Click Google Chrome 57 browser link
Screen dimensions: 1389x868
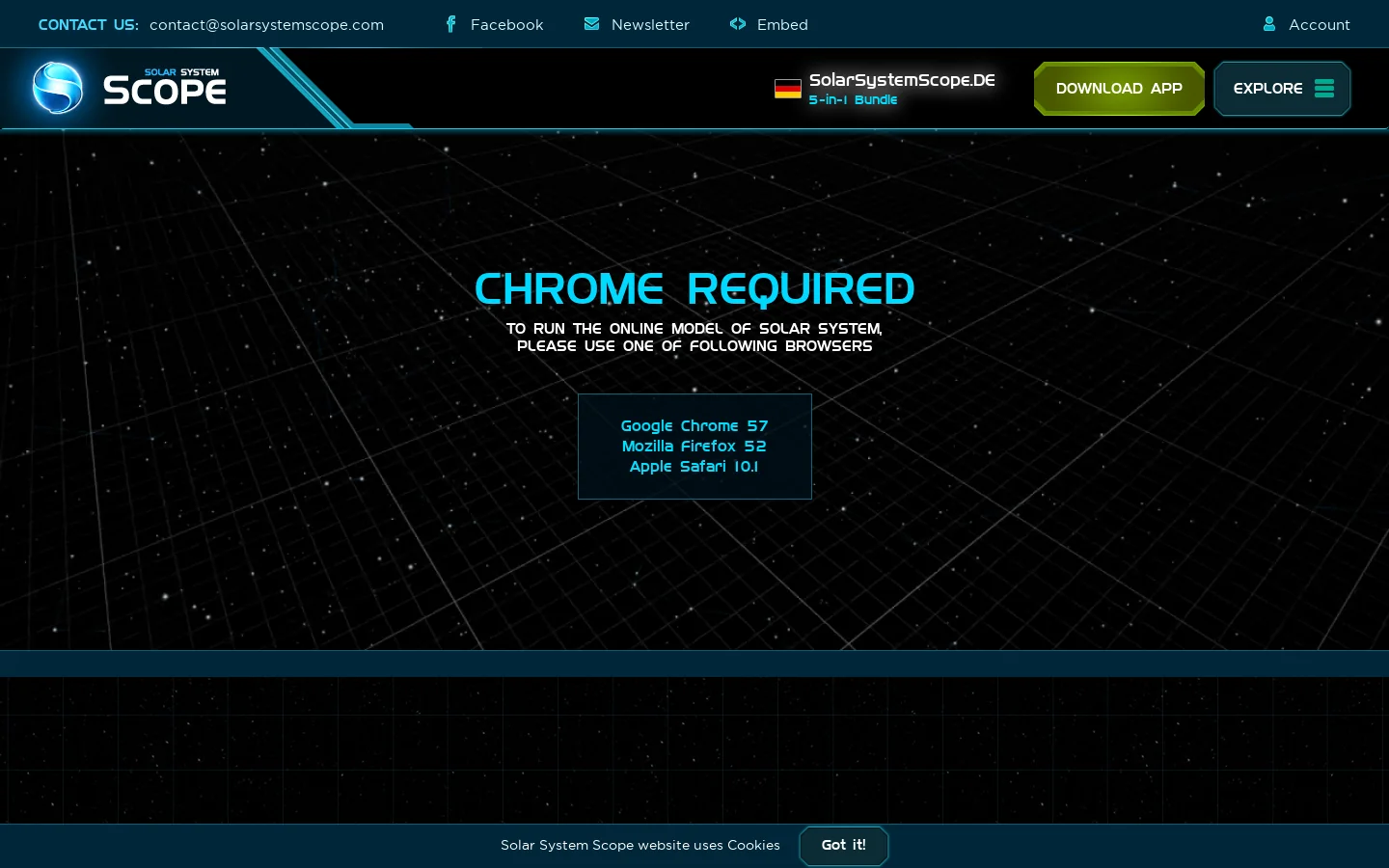point(694,426)
